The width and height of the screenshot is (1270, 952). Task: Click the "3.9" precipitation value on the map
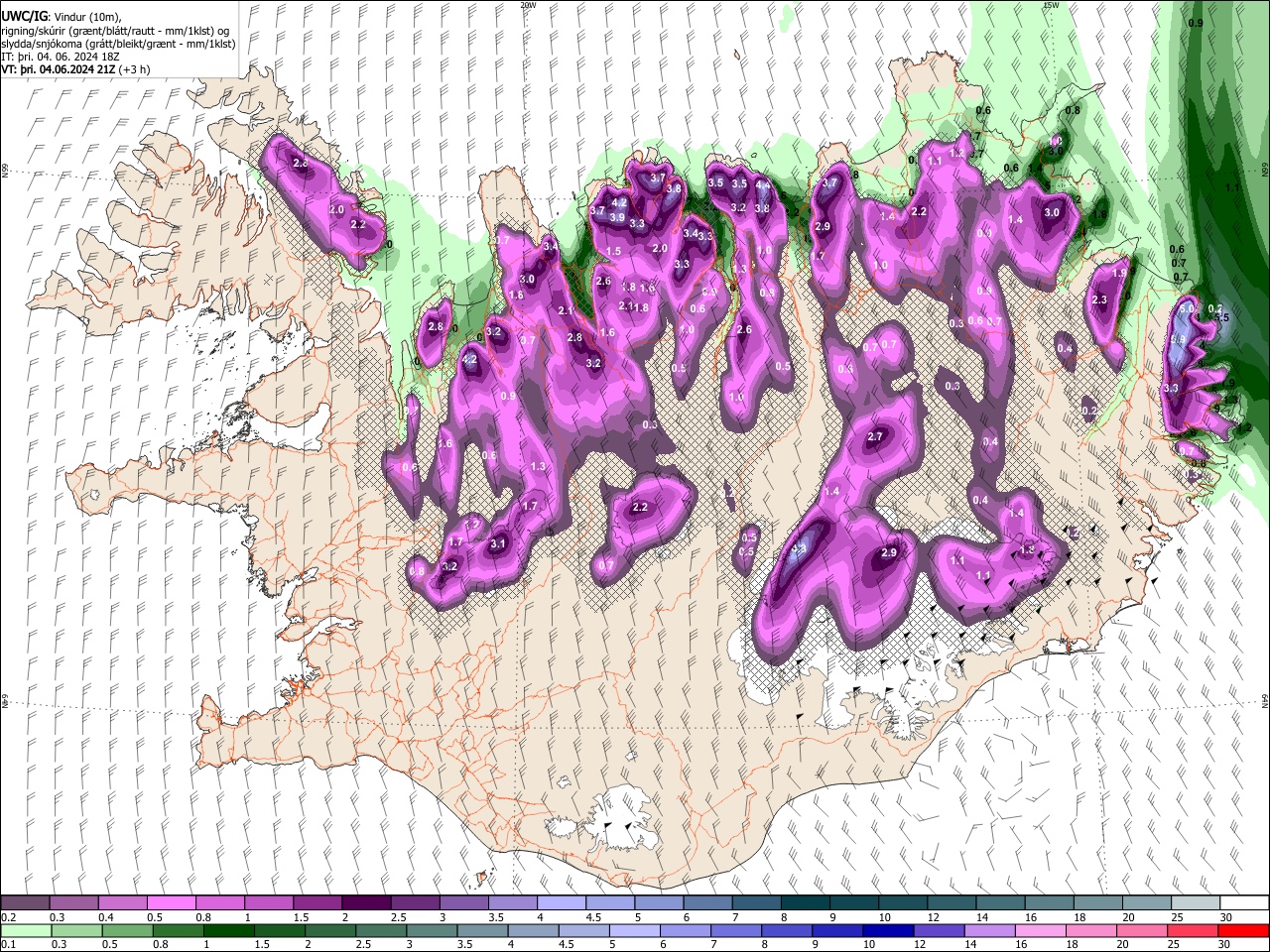coord(617,217)
